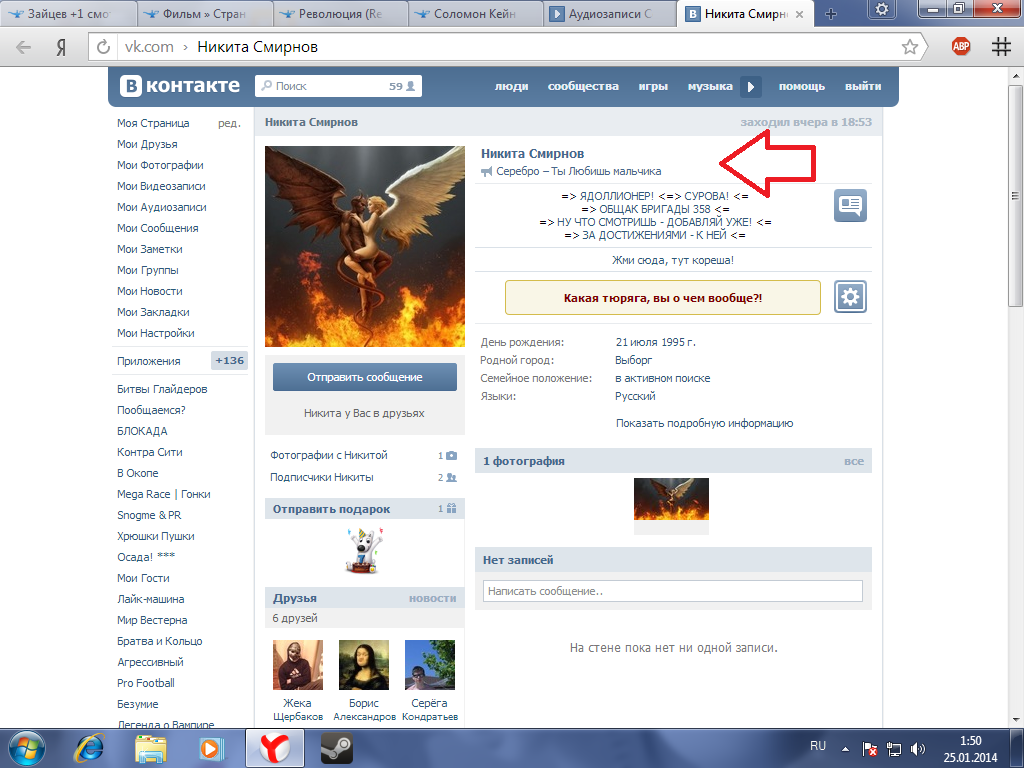Open сообщества in top menu
Image resolution: width=1024 pixels, height=768 pixels.
583,86
